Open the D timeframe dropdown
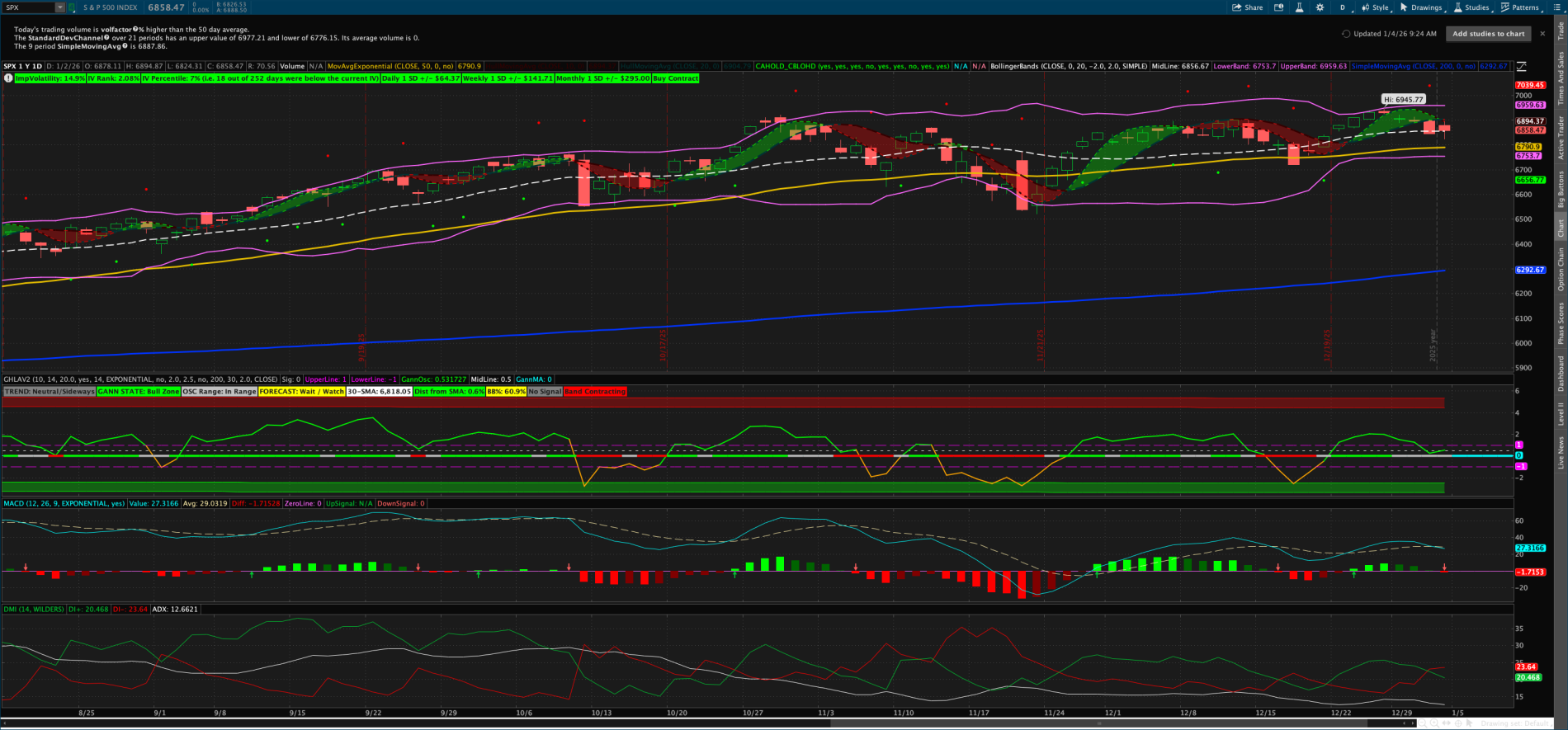This screenshot has height=730, width=1568. click(1344, 7)
